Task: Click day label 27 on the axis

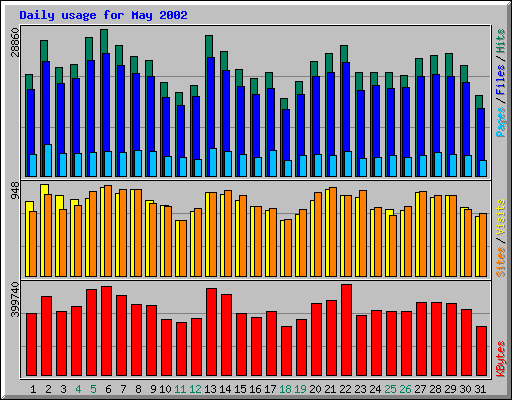Action: pyautogui.click(x=420, y=389)
